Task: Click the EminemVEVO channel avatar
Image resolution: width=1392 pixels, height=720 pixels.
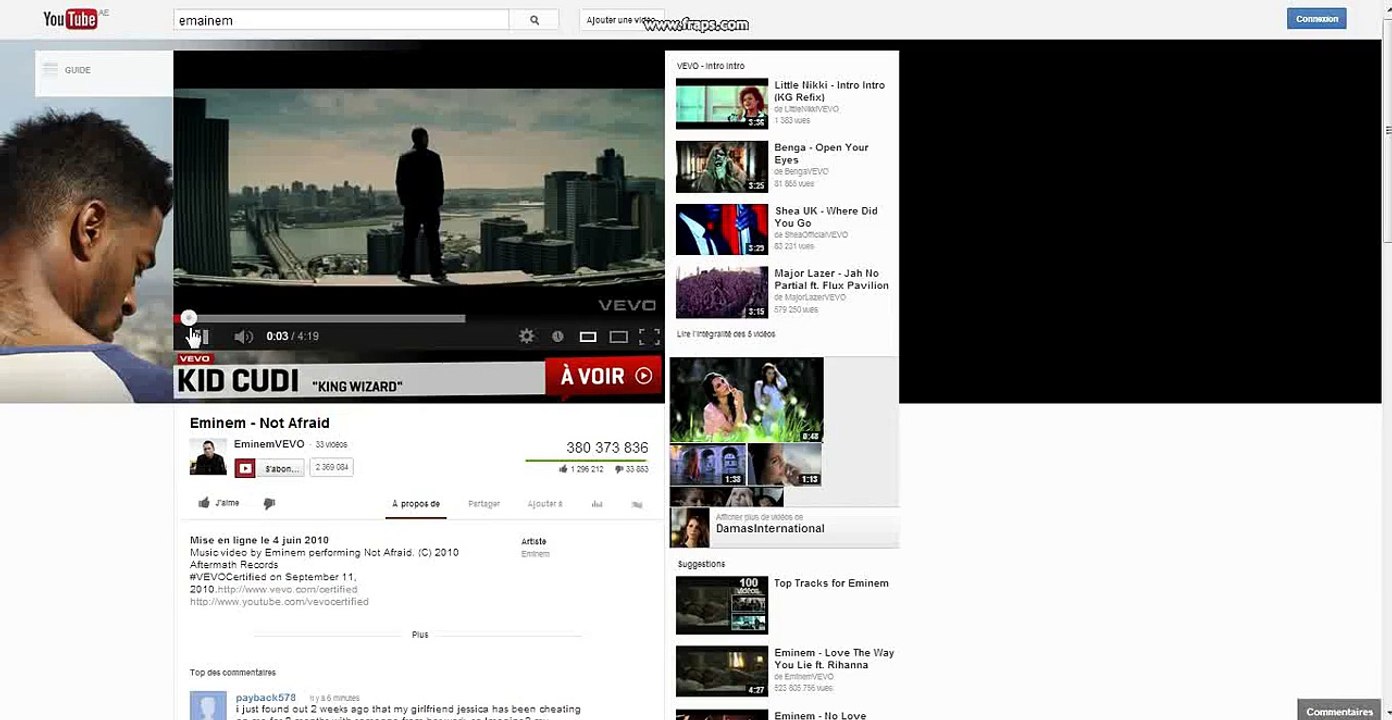Action: click(208, 456)
